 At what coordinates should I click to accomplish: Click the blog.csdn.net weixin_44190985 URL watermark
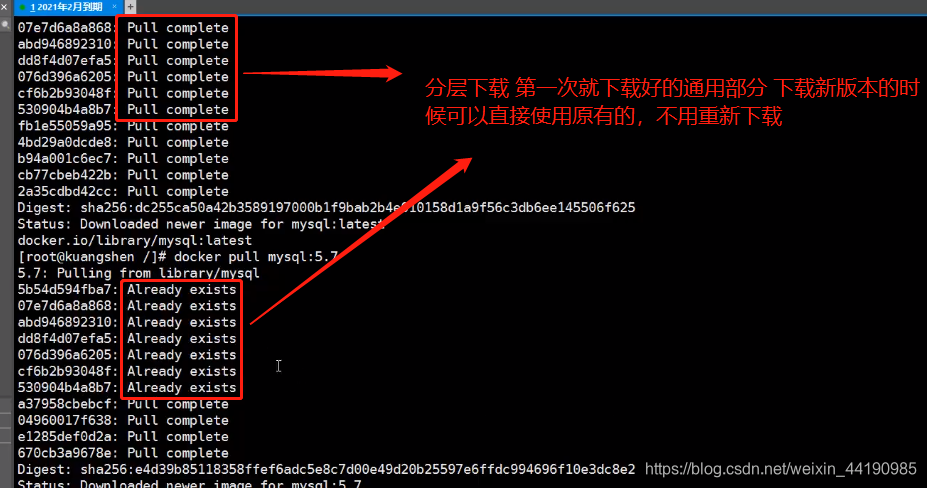point(780,469)
